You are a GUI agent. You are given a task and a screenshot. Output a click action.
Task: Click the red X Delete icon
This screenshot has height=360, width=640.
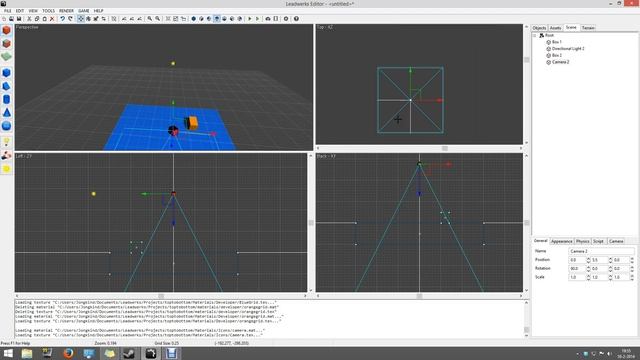click(52, 19)
